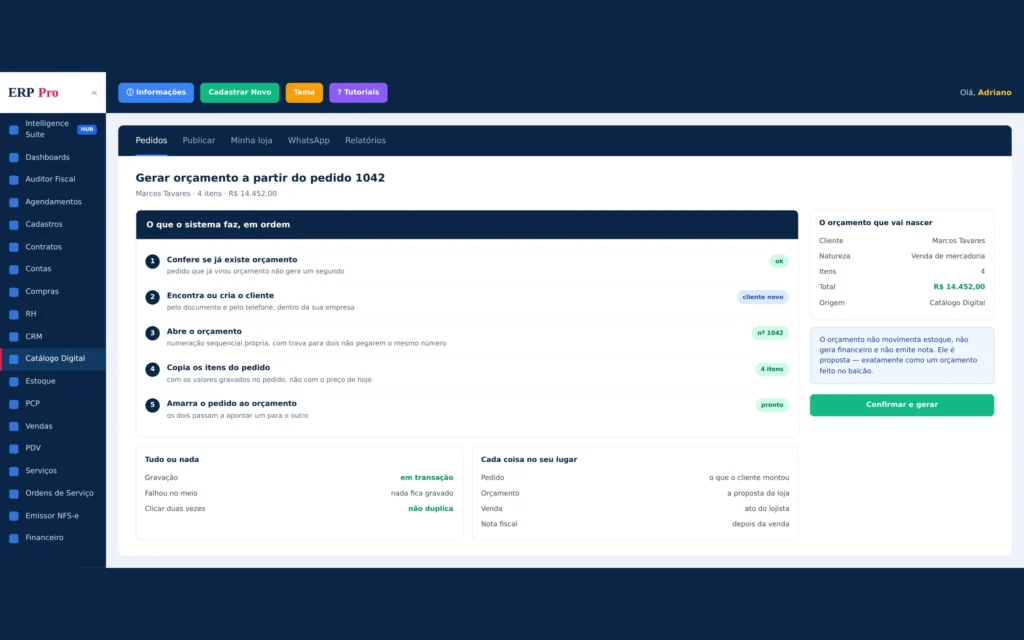Click the Compras sidebar icon

click(14, 292)
